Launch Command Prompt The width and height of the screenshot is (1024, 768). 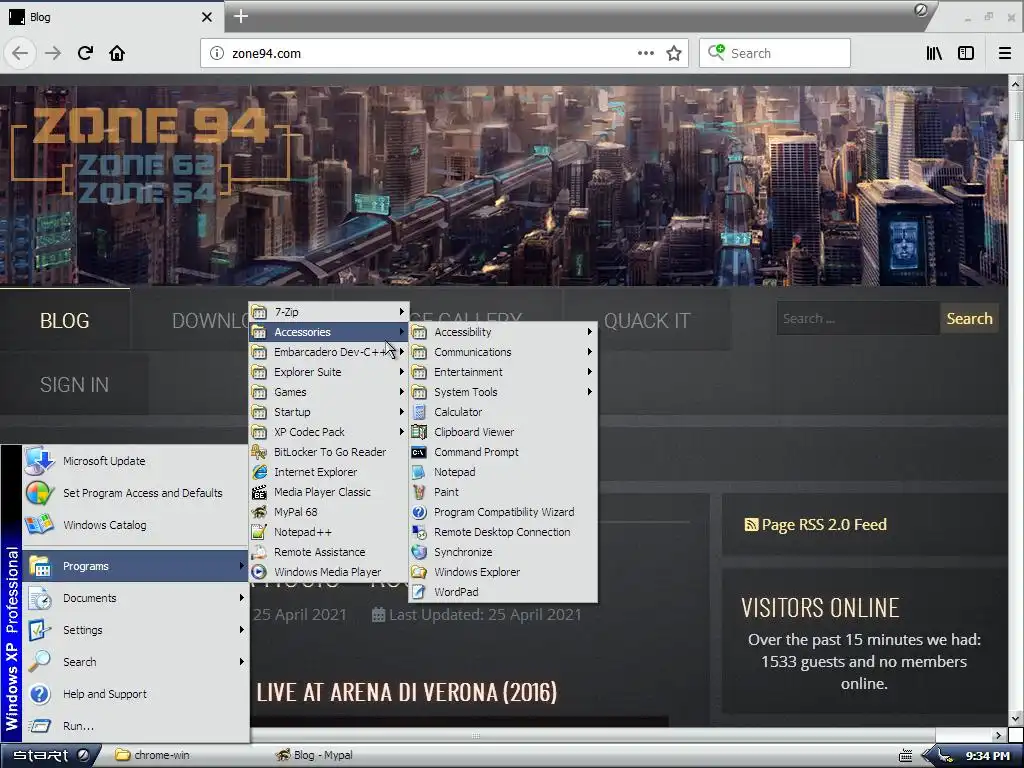click(503, 452)
